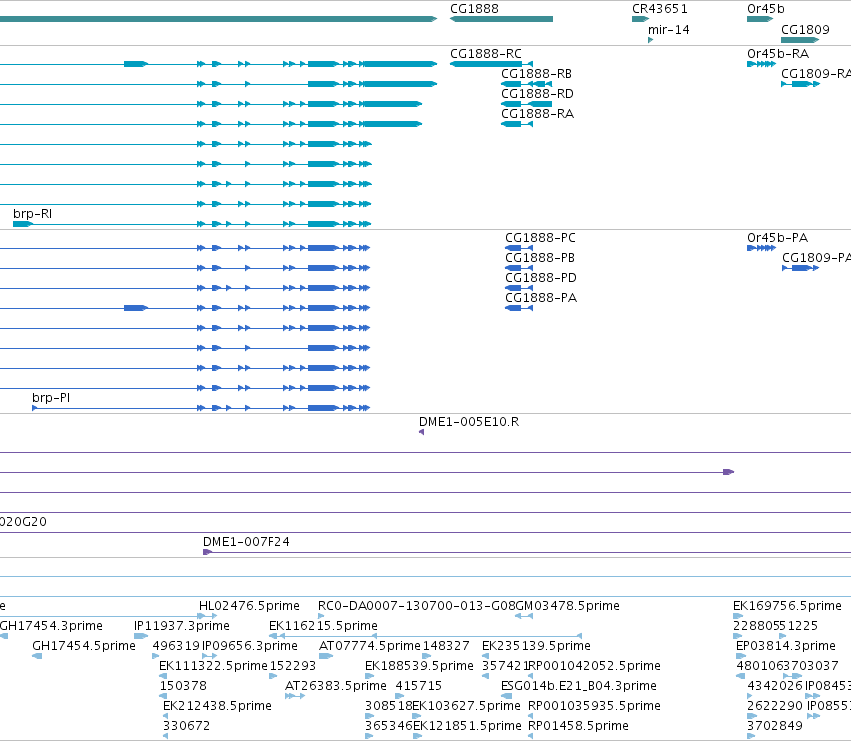This screenshot has width=851, height=741.
Task: Select EST label EK235139.5prime
Action: coord(536,646)
